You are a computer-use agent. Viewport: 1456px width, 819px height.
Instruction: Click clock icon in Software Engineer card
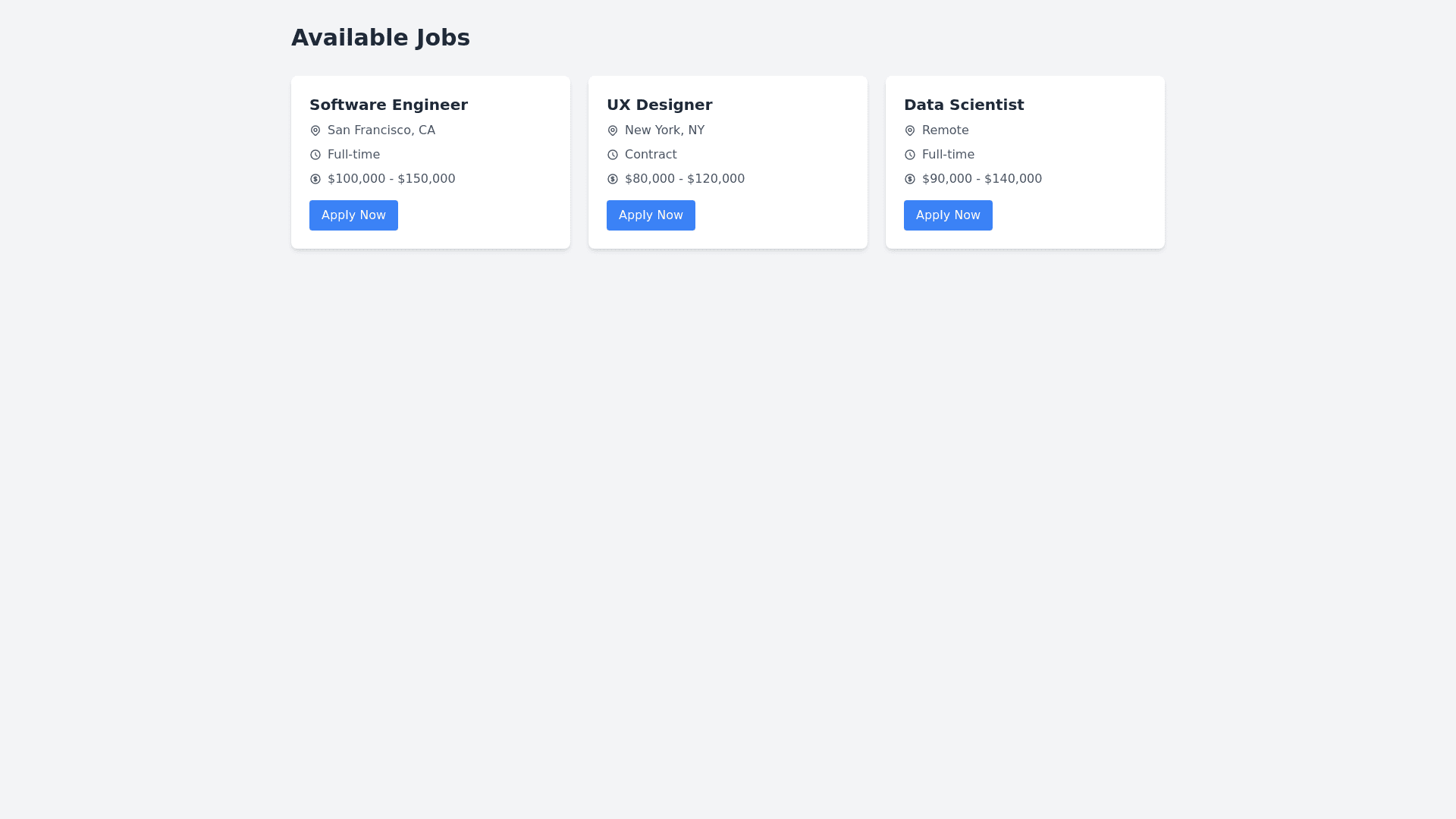(315, 155)
